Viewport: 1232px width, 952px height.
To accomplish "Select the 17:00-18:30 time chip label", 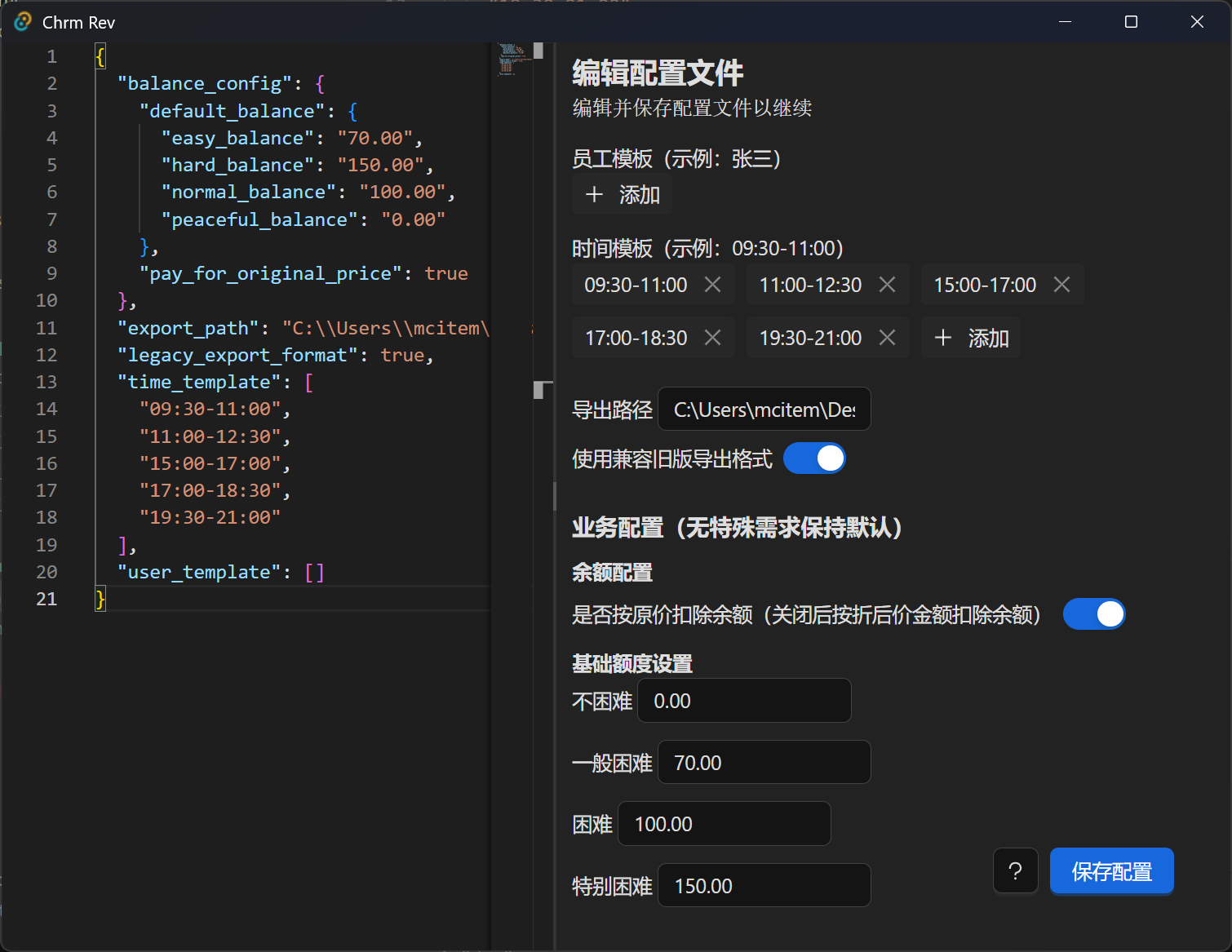I will 636,338.
